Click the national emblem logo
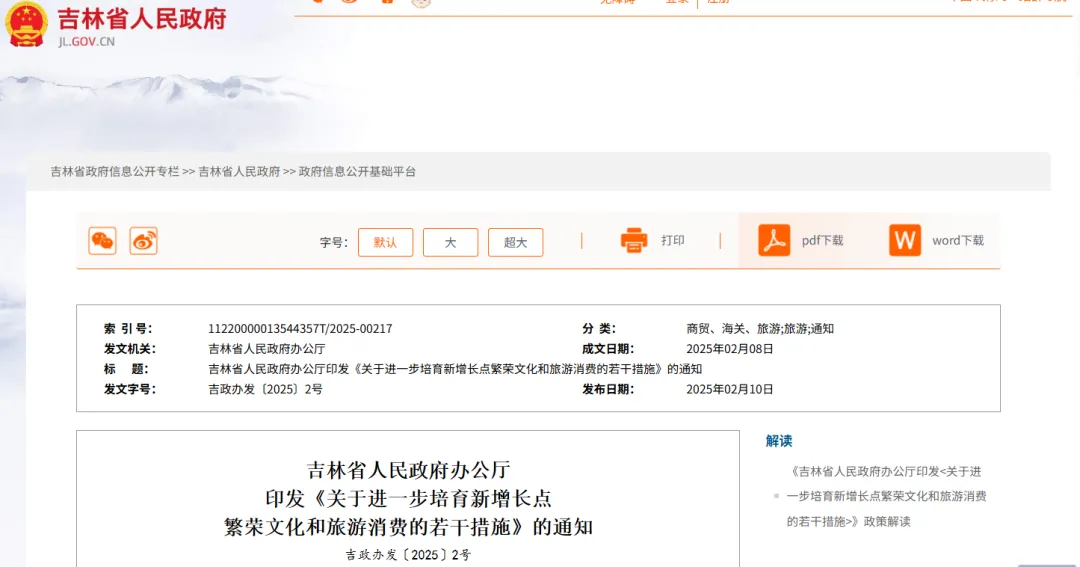 [27, 24]
